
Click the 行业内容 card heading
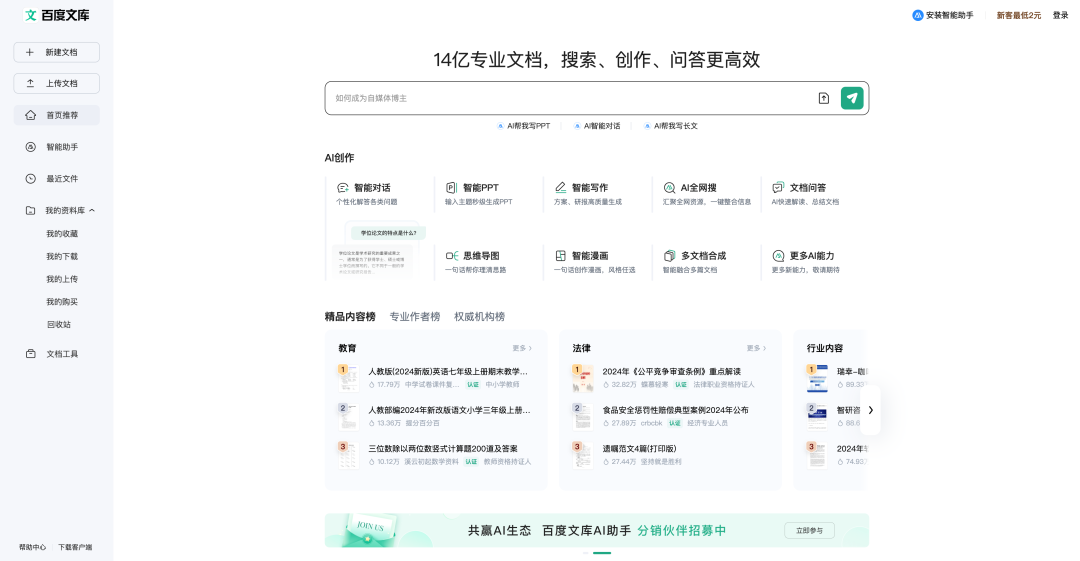pos(824,348)
